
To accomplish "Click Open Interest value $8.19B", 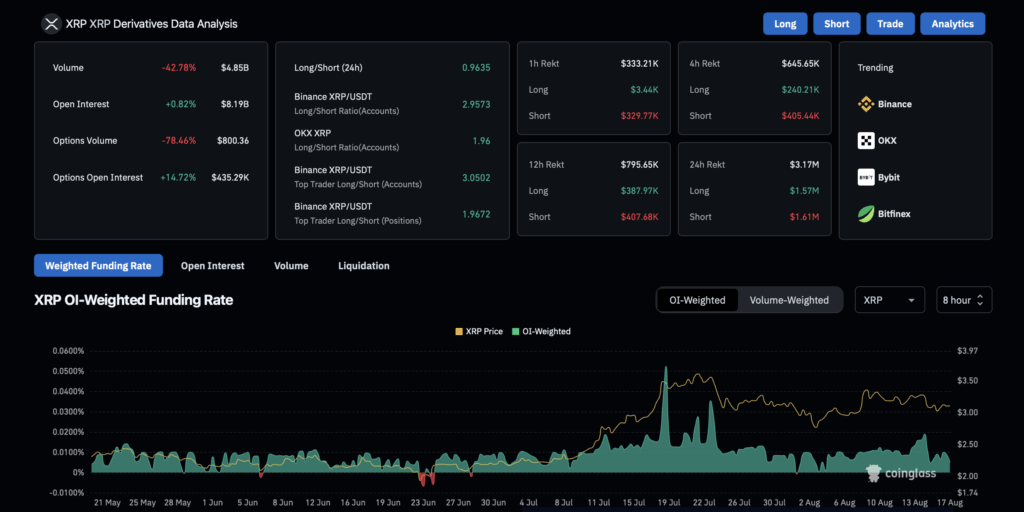I will [234, 104].
